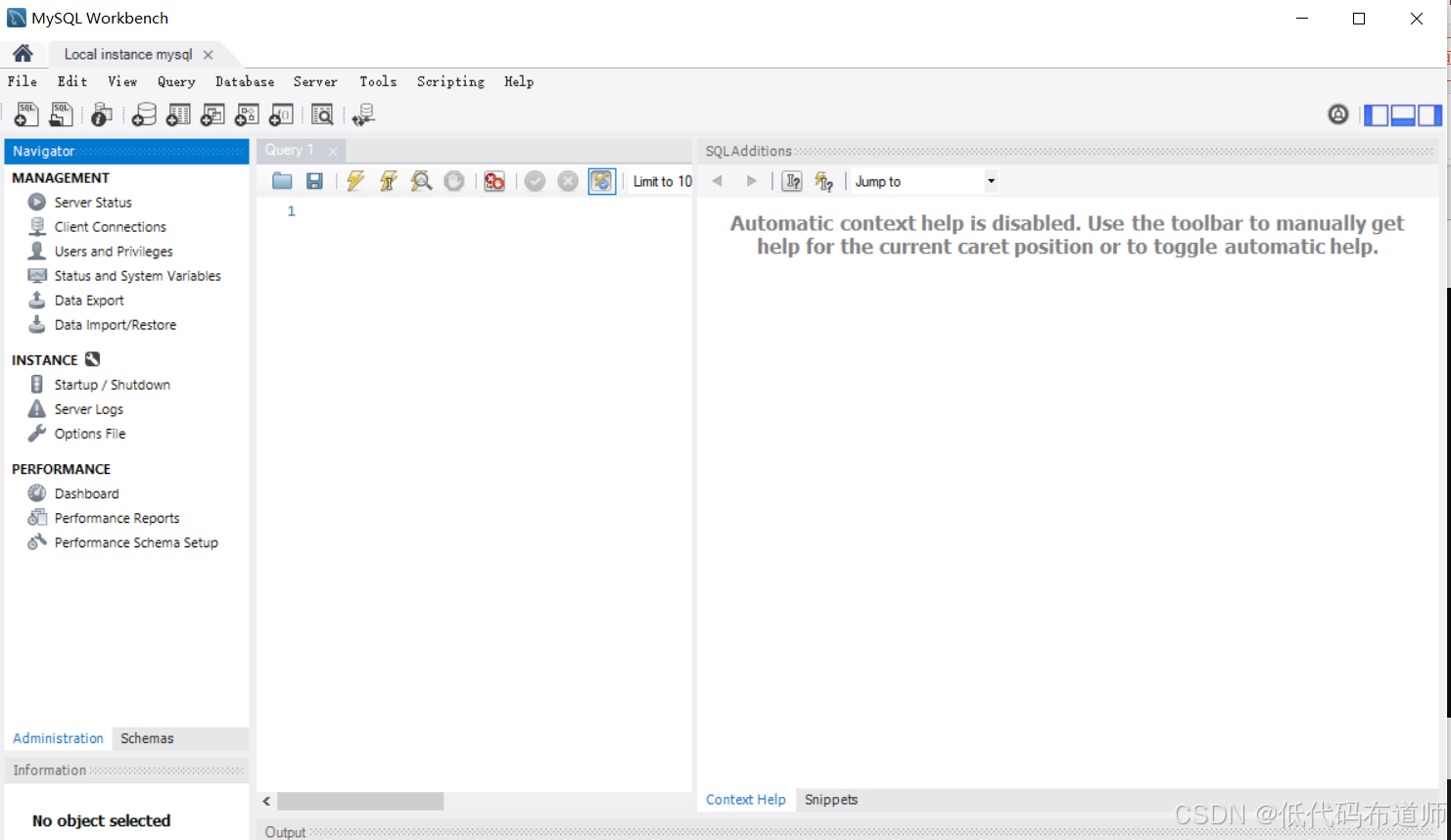Create a new stored procedure icon
1451x840 pixels.
click(x=247, y=115)
